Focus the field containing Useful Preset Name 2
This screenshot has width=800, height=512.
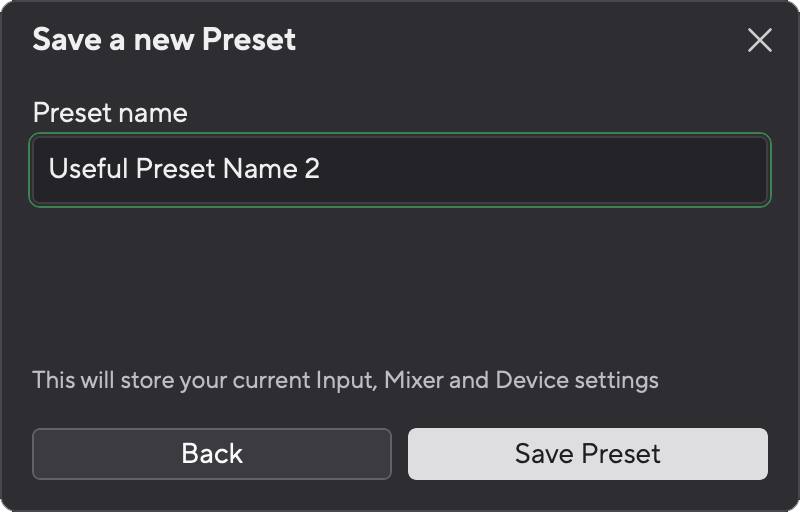click(x=400, y=169)
